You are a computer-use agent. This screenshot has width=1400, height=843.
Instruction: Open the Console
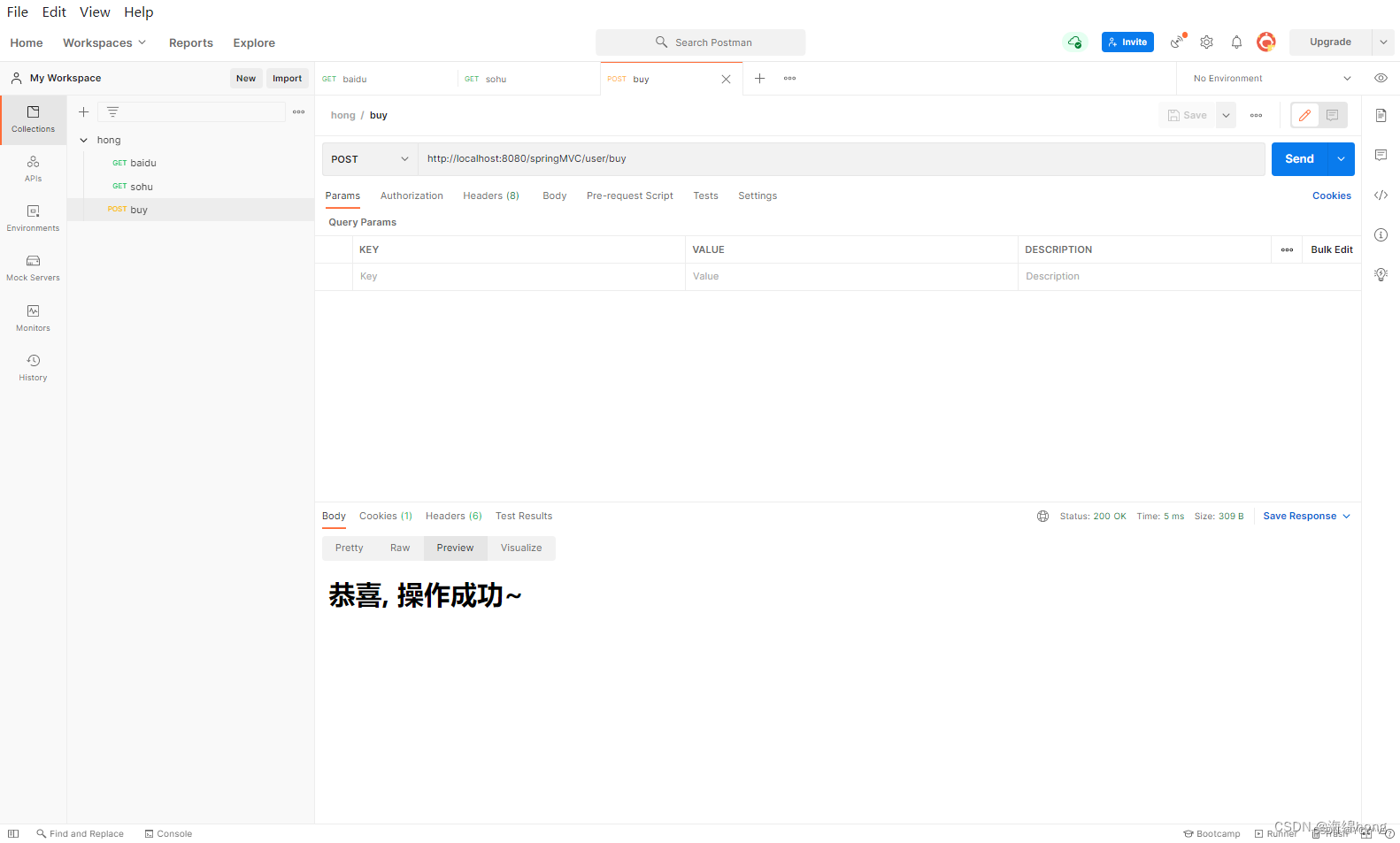click(x=168, y=833)
